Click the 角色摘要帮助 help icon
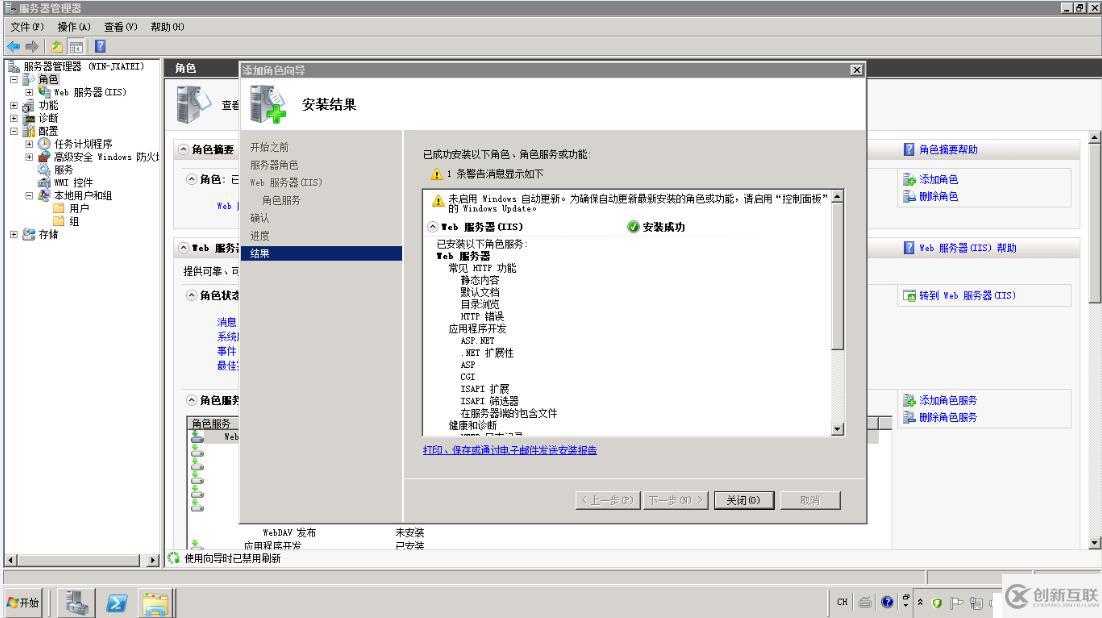The image size is (1102, 618). 909,149
